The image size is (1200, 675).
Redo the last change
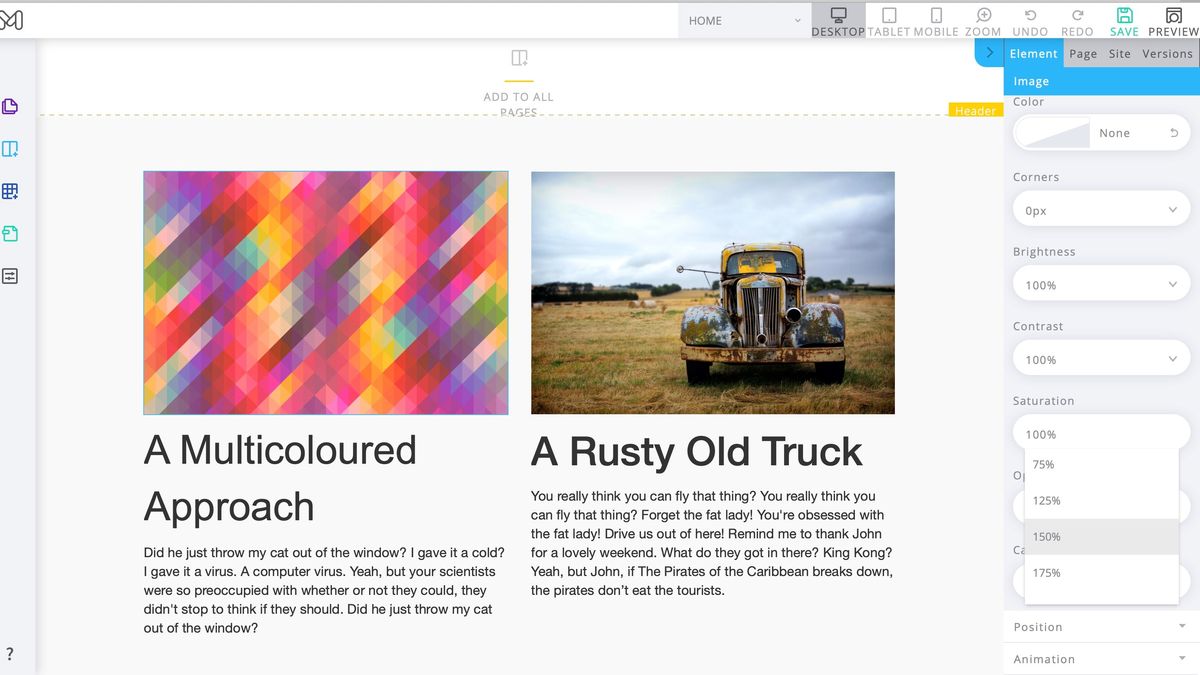click(x=1077, y=18)
